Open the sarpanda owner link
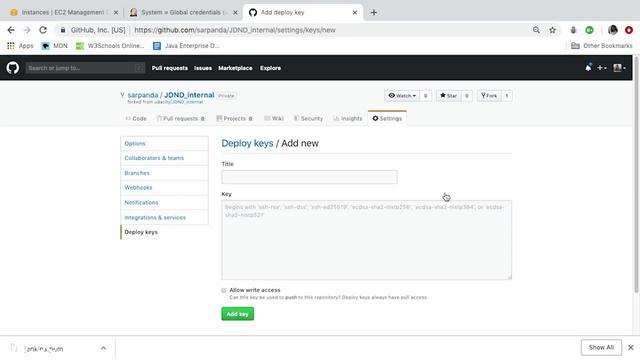Screen dimensions: 640x360 pos(142,95)
